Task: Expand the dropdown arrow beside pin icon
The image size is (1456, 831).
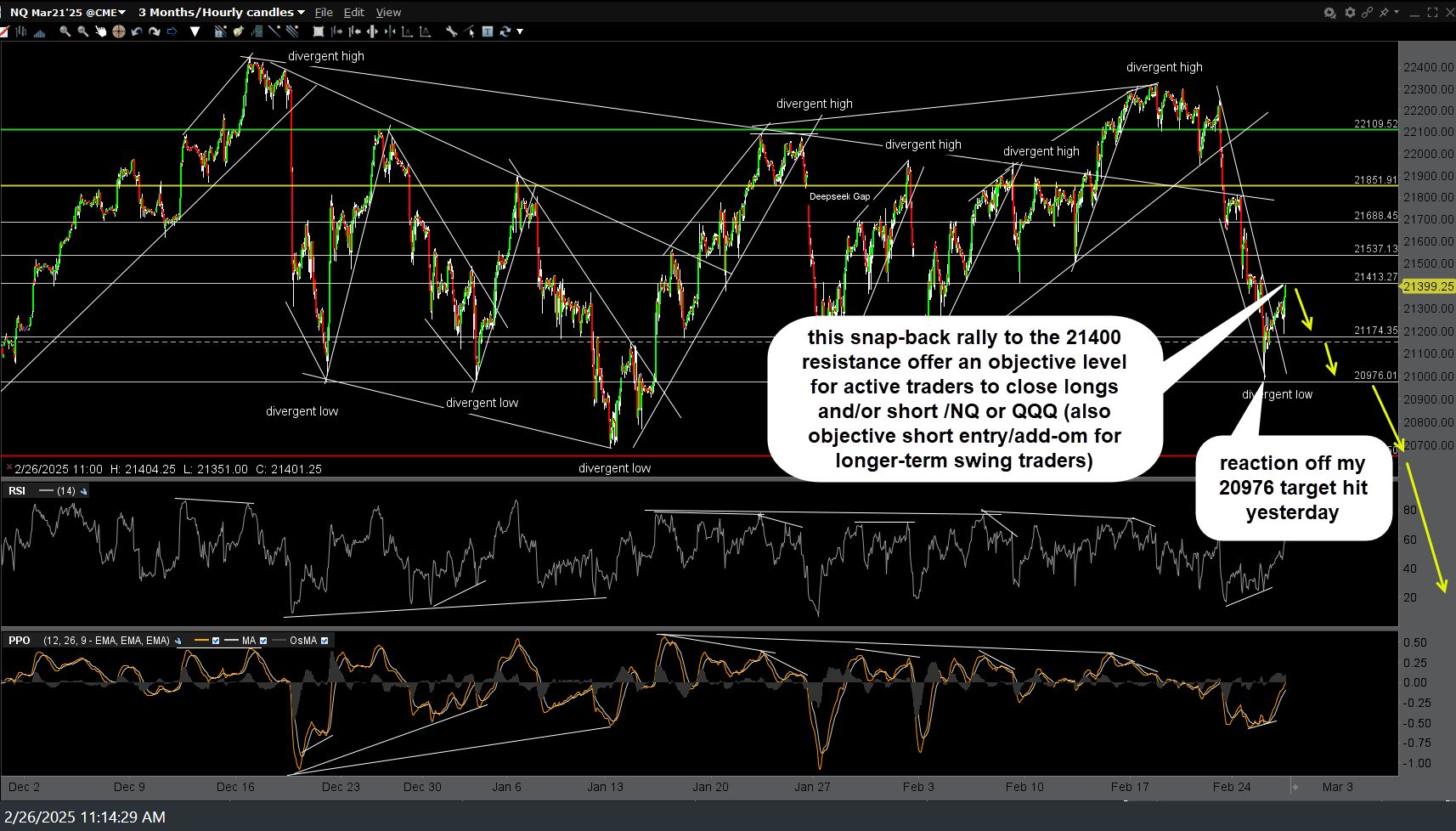Action: click(1396, 12)
